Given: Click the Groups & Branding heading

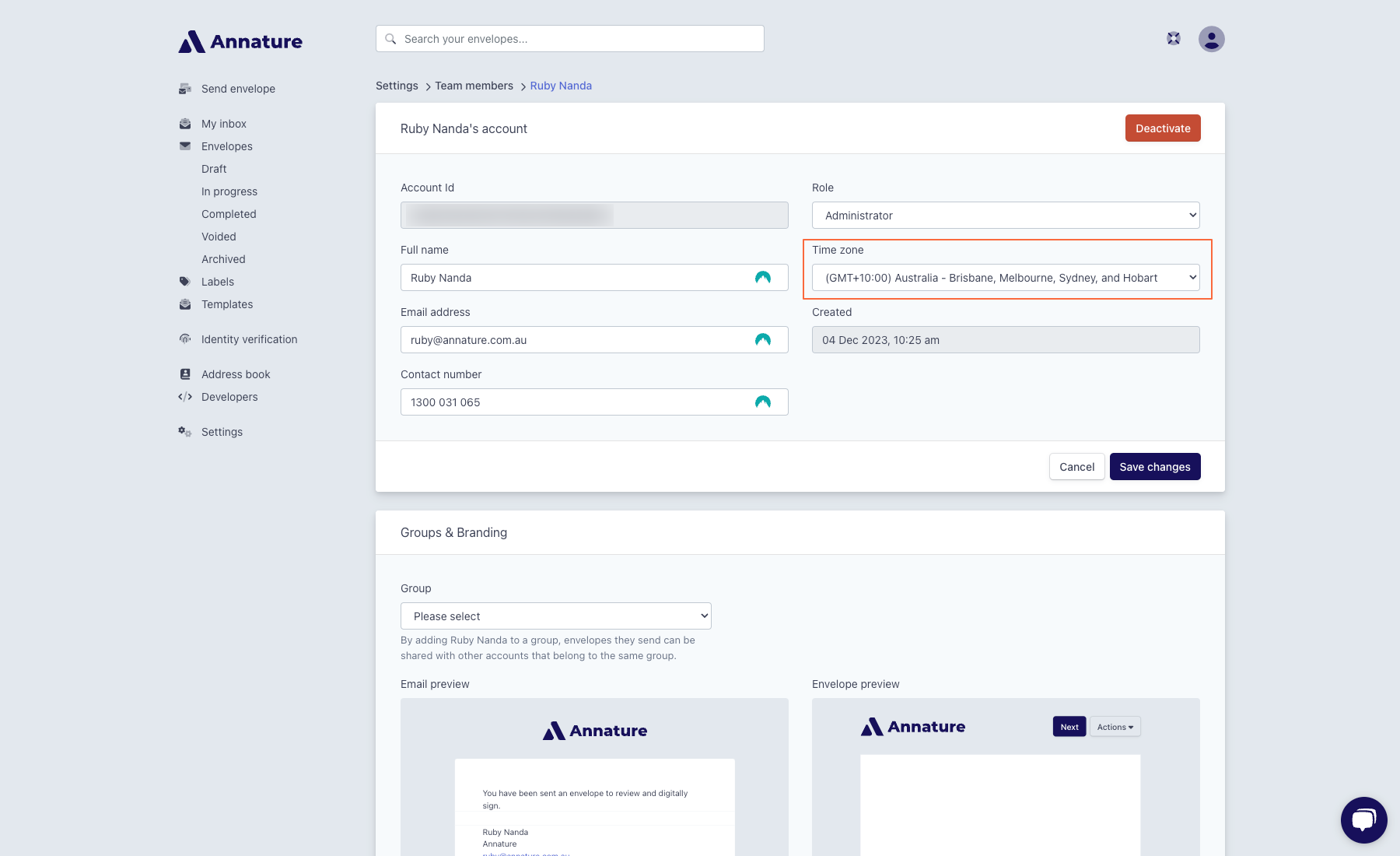Looking at the screenshot, I should coord(453,532).
